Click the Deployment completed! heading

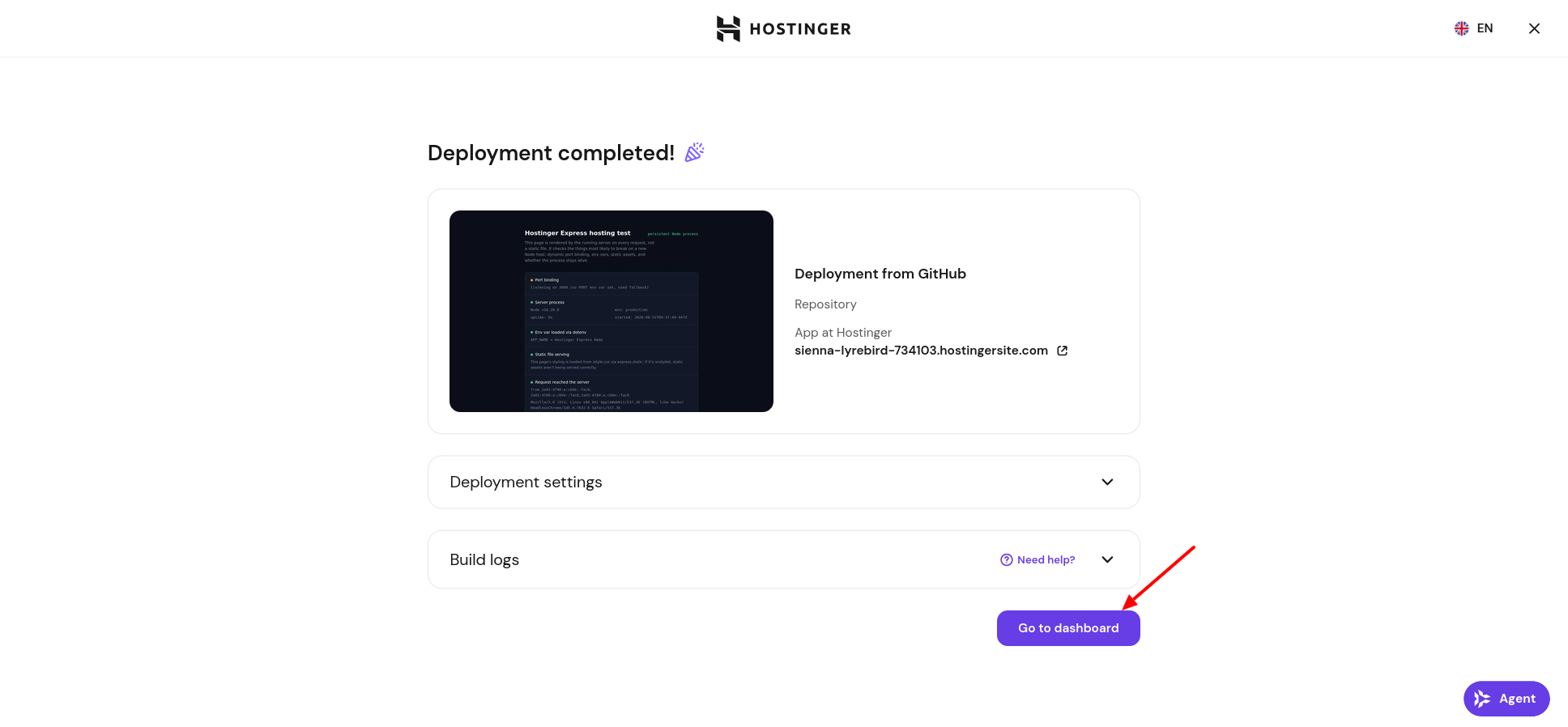pos(551,153)
